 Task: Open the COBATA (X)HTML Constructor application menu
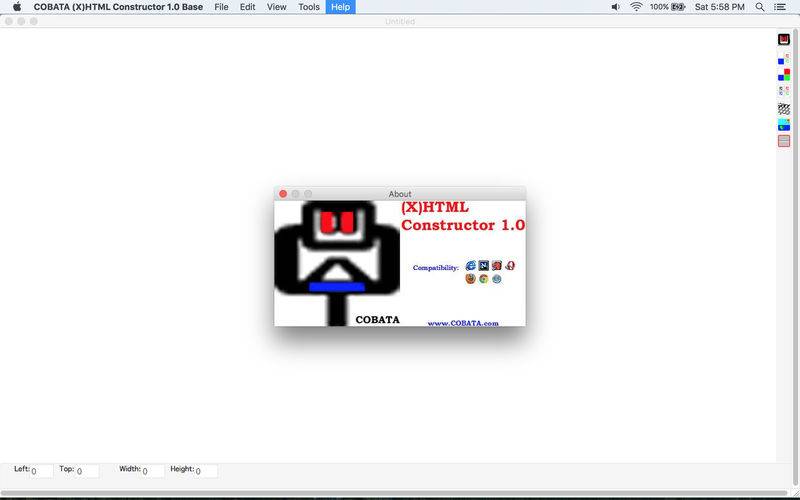(x=118, y=7)
